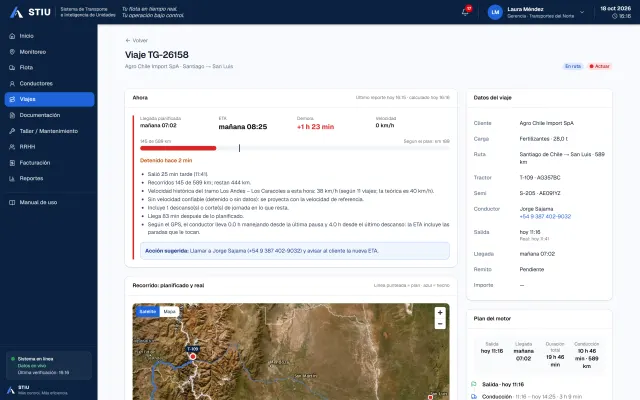Click the Viaje TG-26158 heading
The height and width of the screenshot is (400, 640).
click(x=157, y=55)
